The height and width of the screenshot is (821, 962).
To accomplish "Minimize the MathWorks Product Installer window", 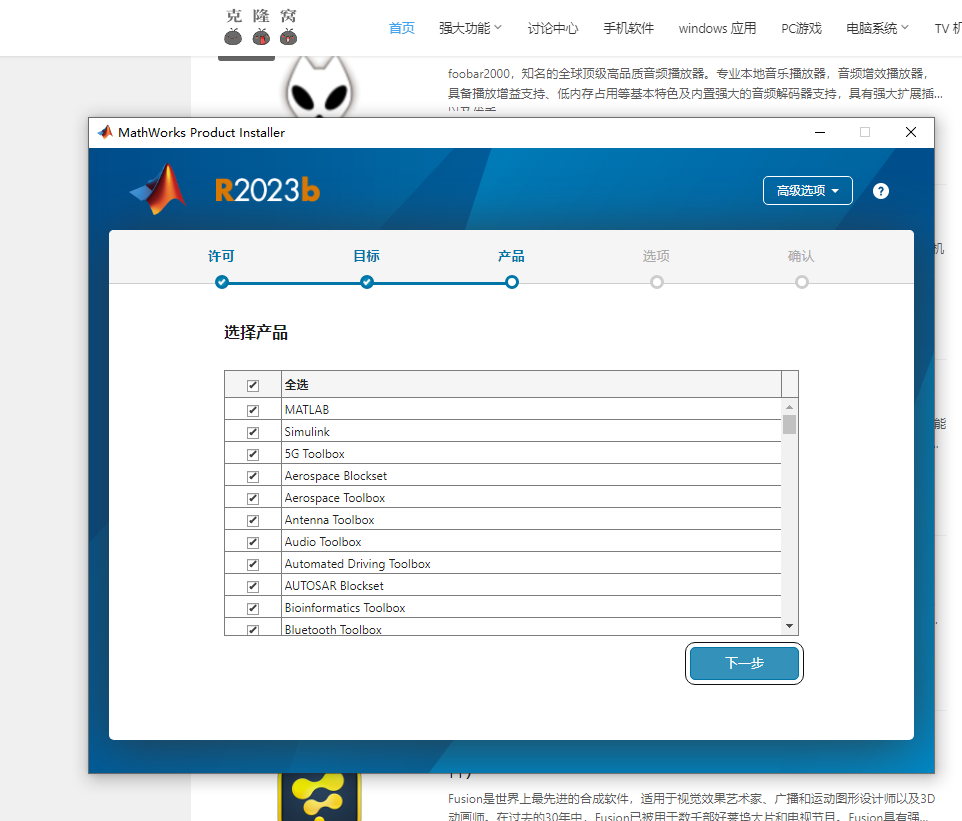I will pos(820,133).
